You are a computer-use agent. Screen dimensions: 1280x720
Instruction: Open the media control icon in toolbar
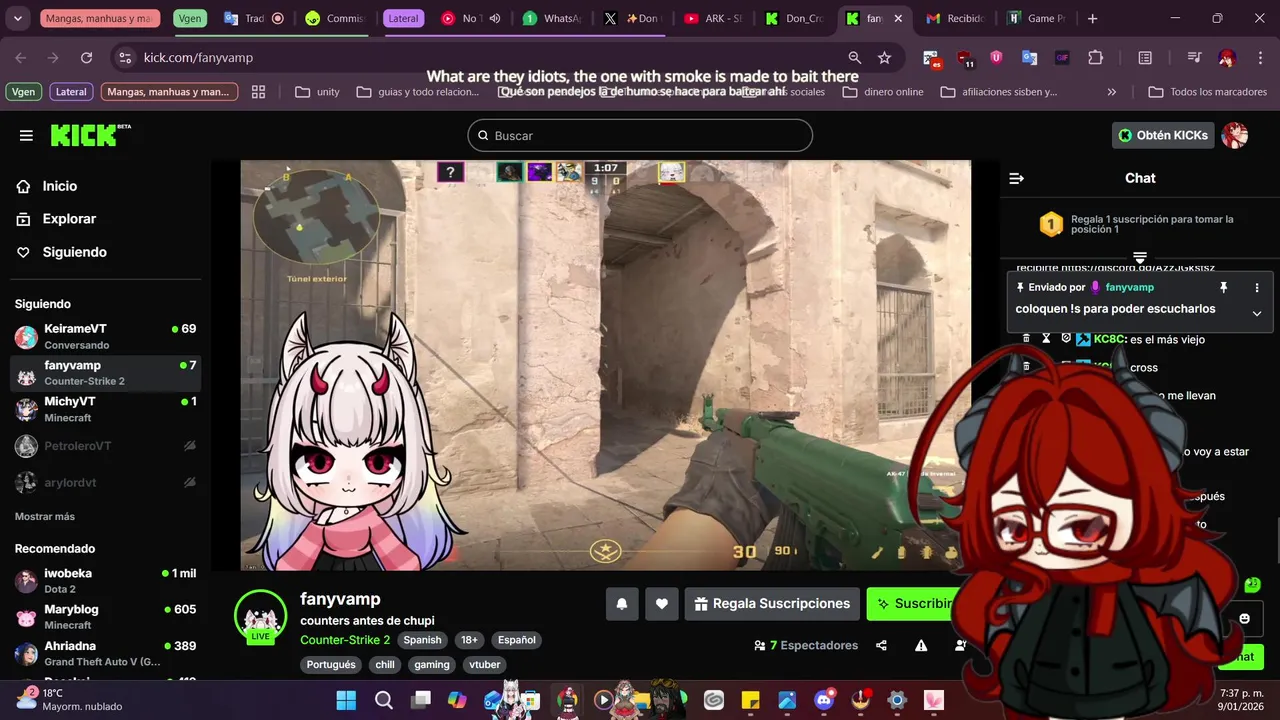click(1194, 58)
